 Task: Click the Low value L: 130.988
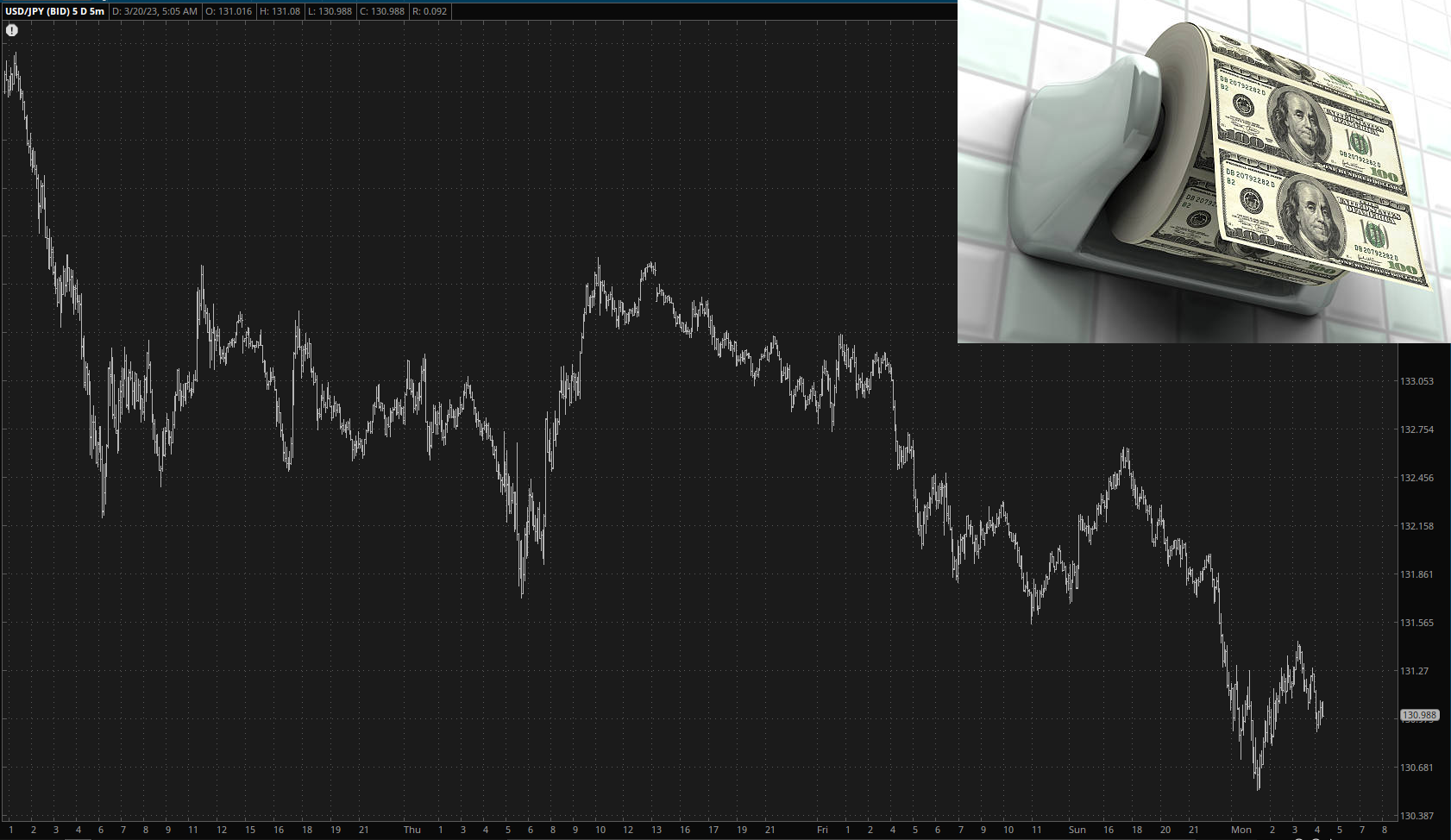[330, 11]
